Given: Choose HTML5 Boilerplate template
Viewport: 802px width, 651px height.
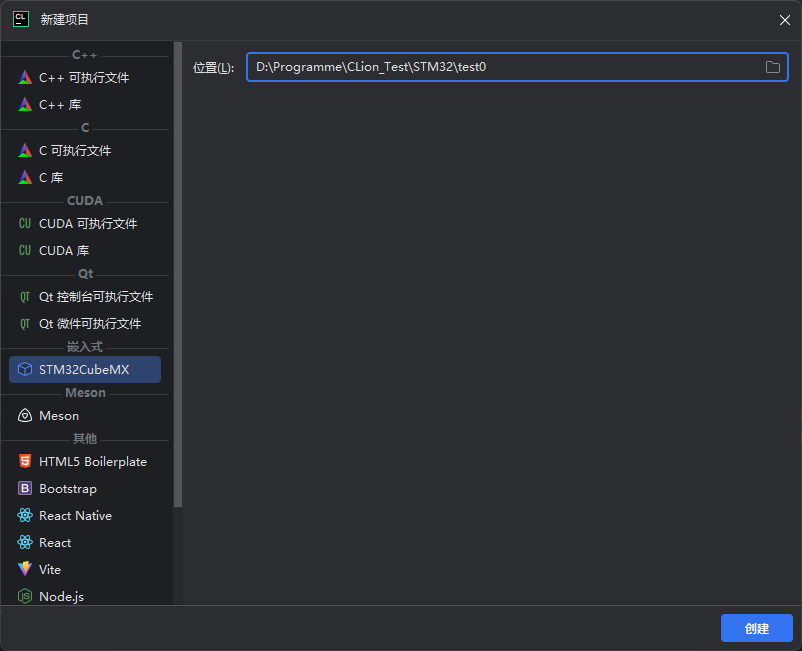Looking at the screenshot, I should tap(85, 461).
